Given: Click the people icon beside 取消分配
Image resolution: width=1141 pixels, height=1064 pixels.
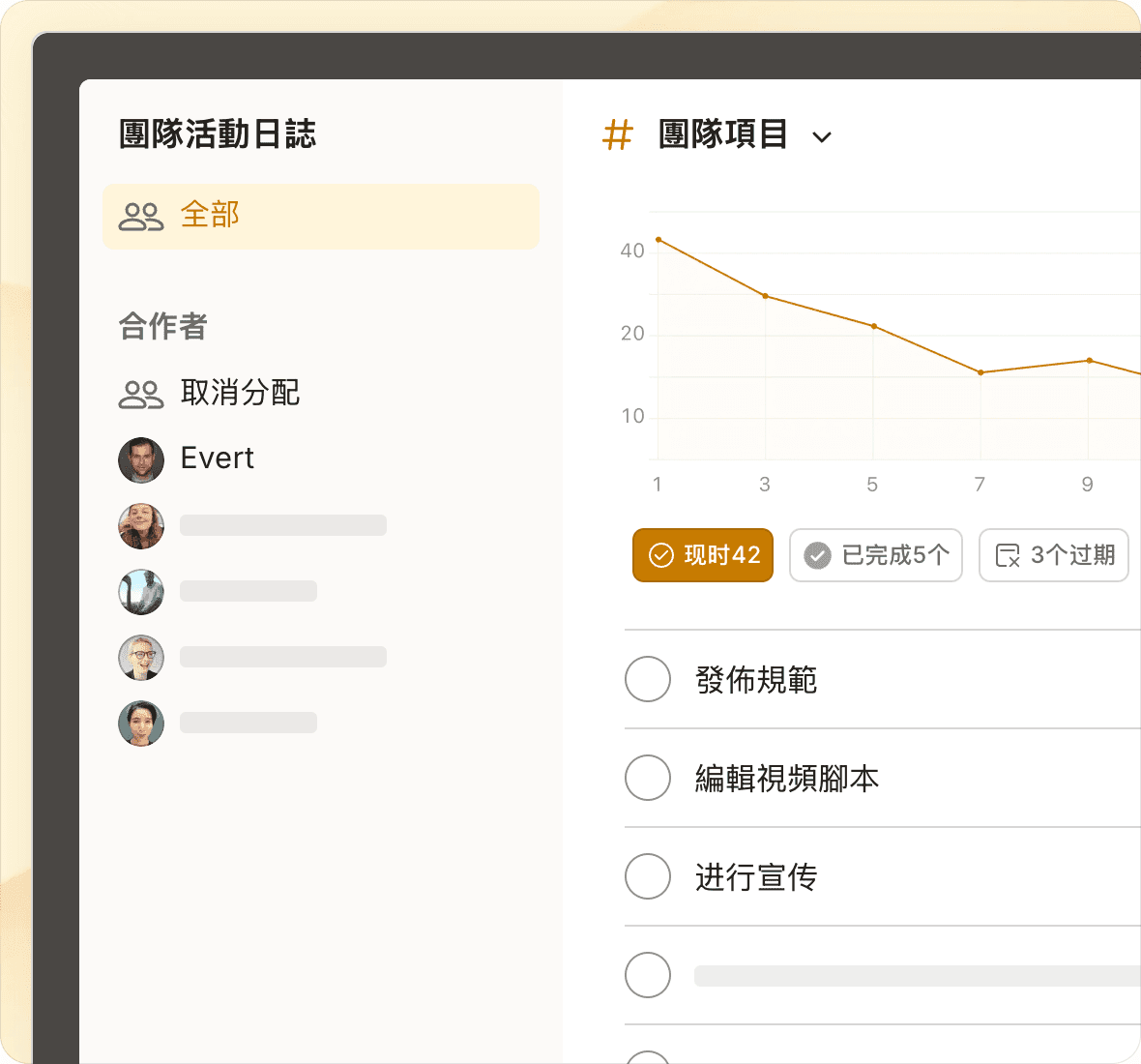Looking at the screenshot, I should 141,394.
